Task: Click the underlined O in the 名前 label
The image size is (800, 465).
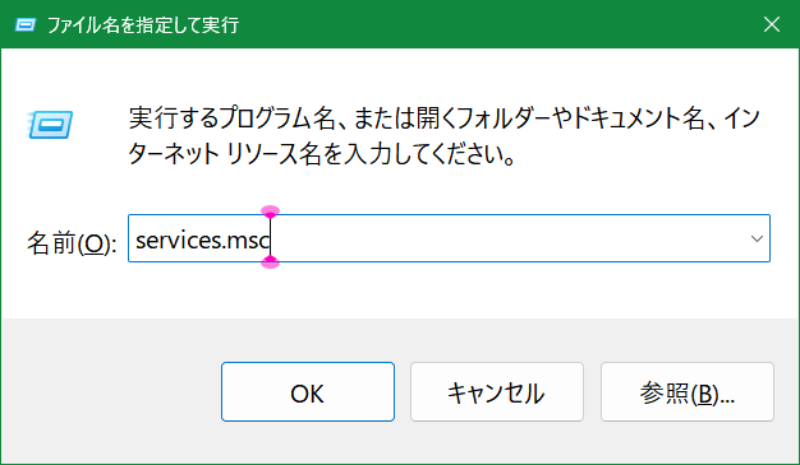Action: point(95,243)
